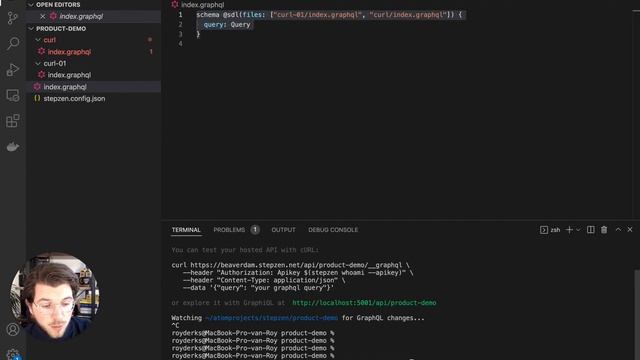The width and height of the screenshot is (640, 360).
Task: Click the error count next to curl index.graphql
Action: pyautogui.click(x=151, y=52)
